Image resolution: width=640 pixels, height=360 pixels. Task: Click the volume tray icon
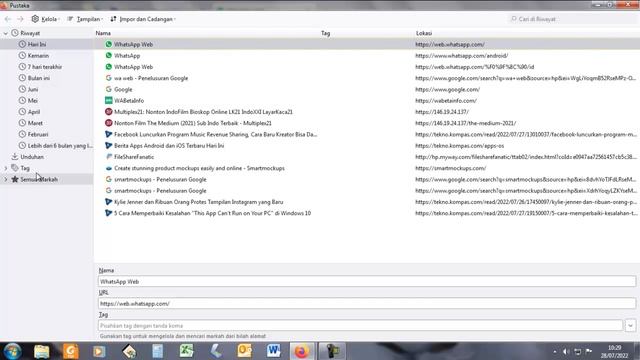click(566, 351)
